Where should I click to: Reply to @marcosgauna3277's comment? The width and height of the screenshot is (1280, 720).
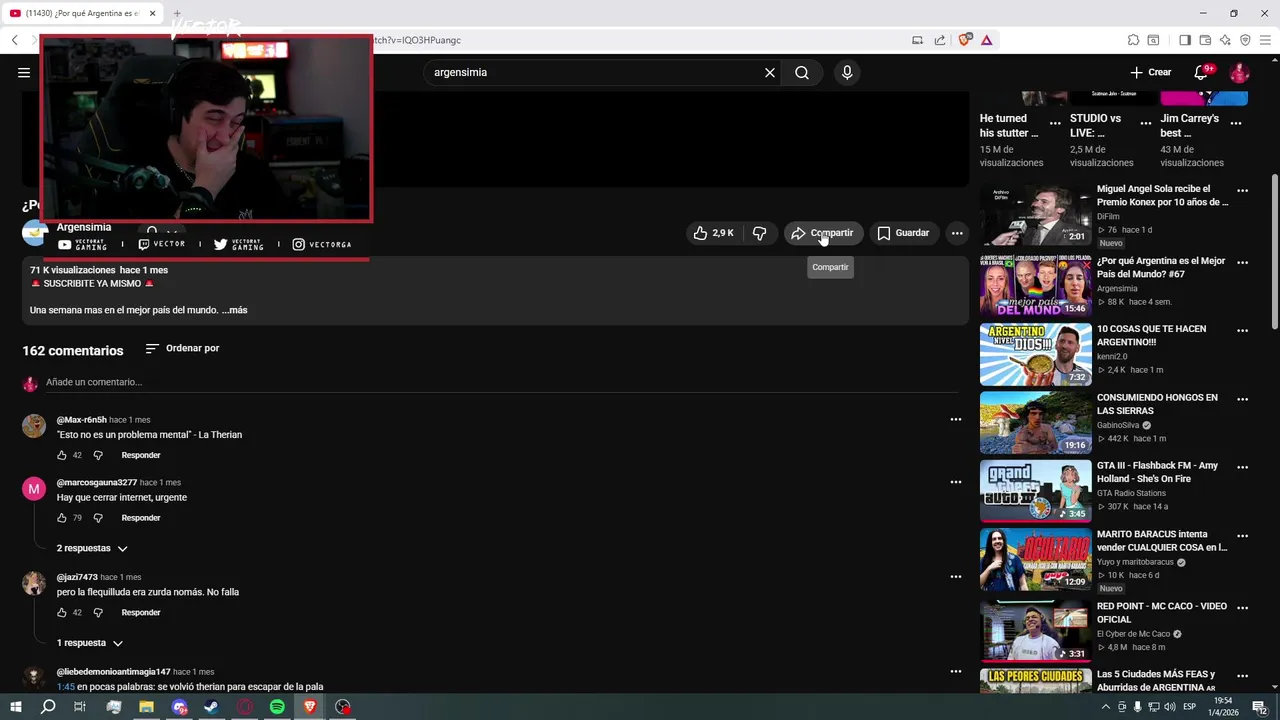click(141, 518)
